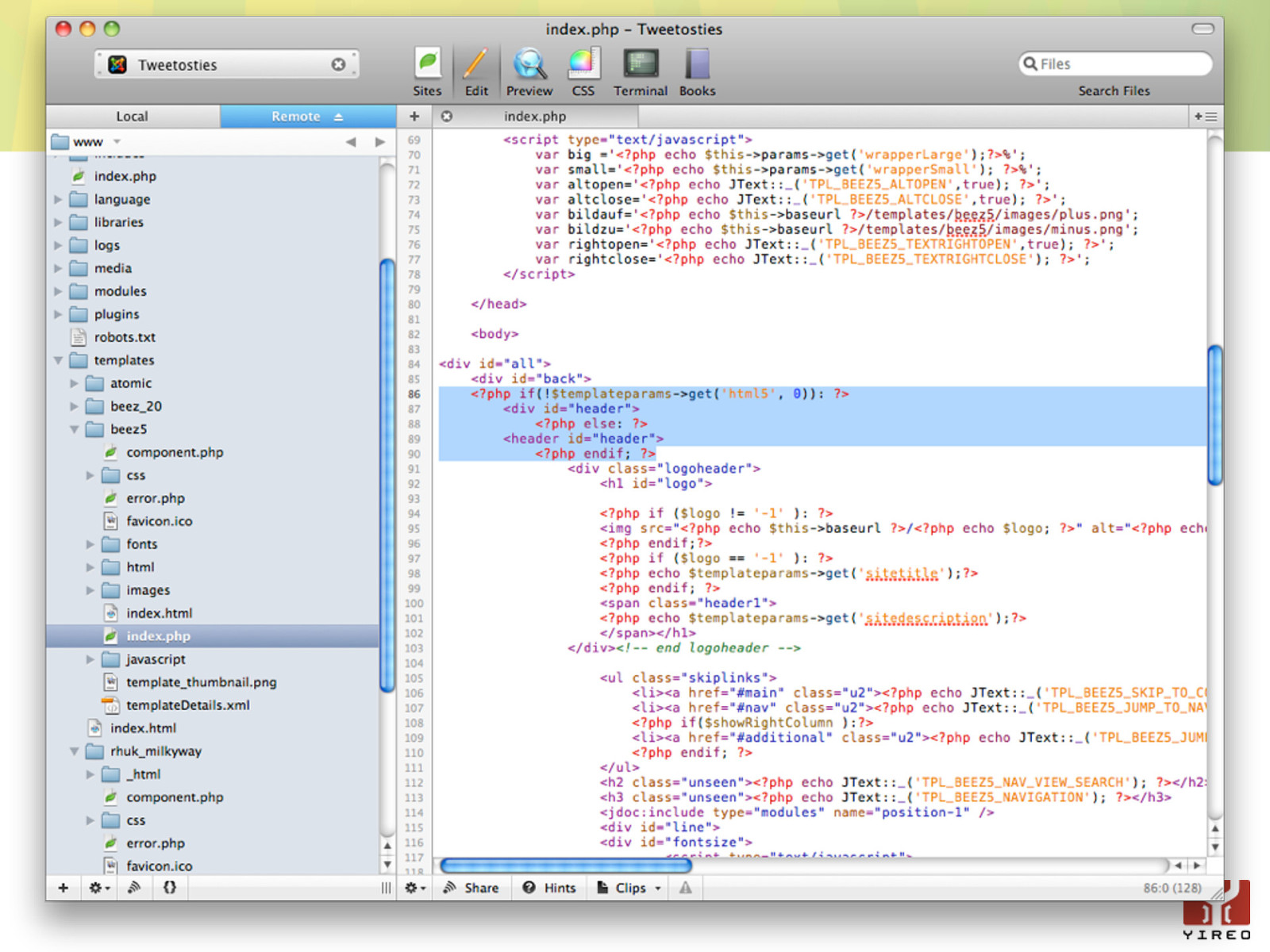Open the file browser gear menu
This screenshot has width=1270, height=952.
coord(99,888)
